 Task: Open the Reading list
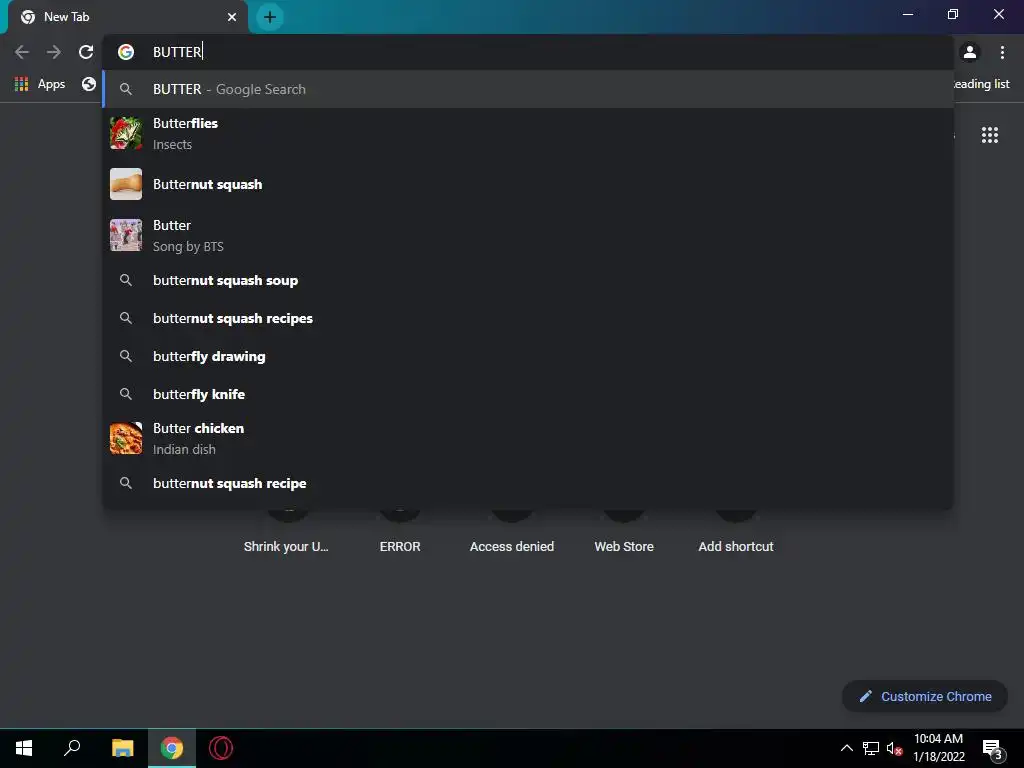click(x=982, y=84)
